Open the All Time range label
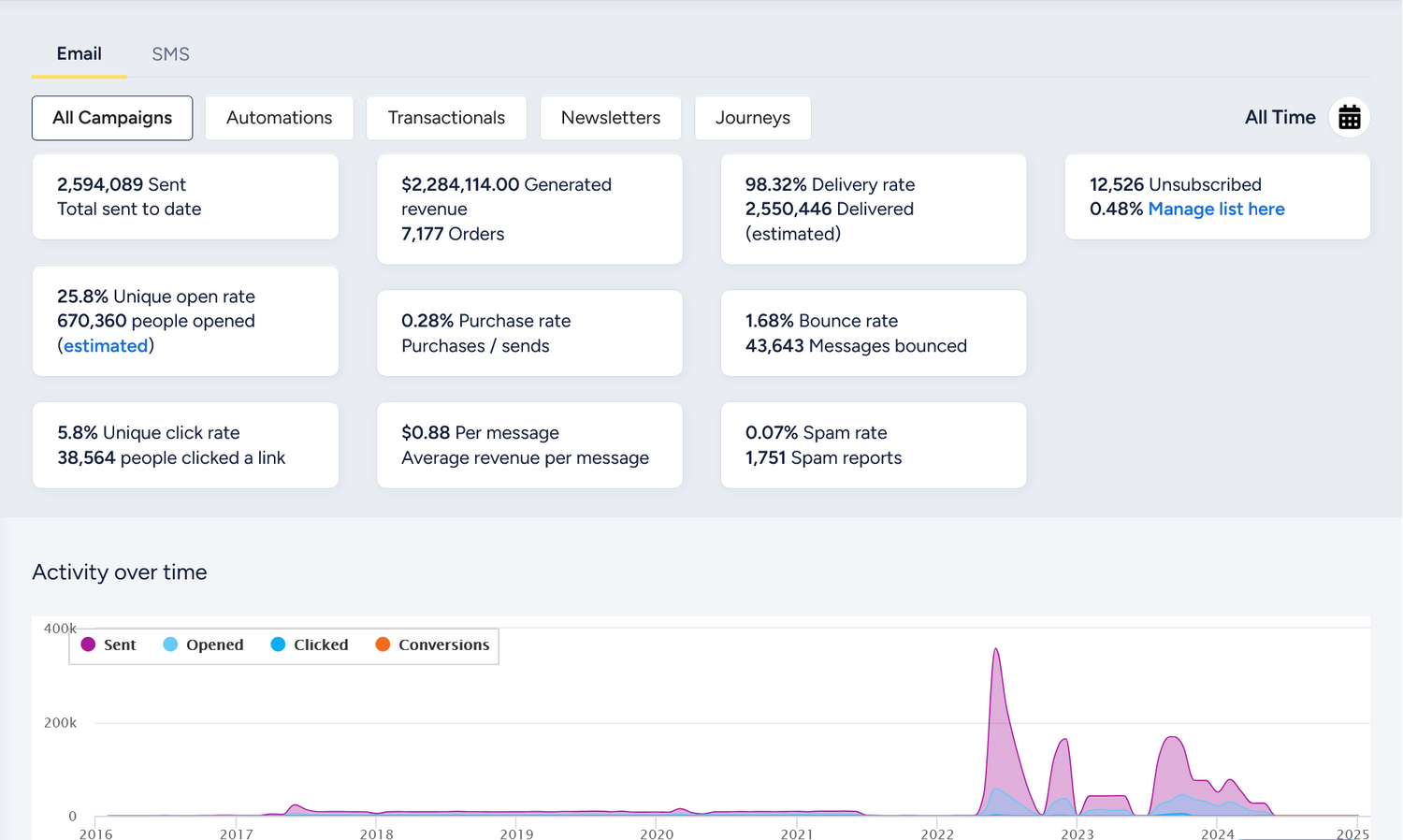Viewport: 1403px width, 840px height. pyautogui.click(x=1280, y=118)
